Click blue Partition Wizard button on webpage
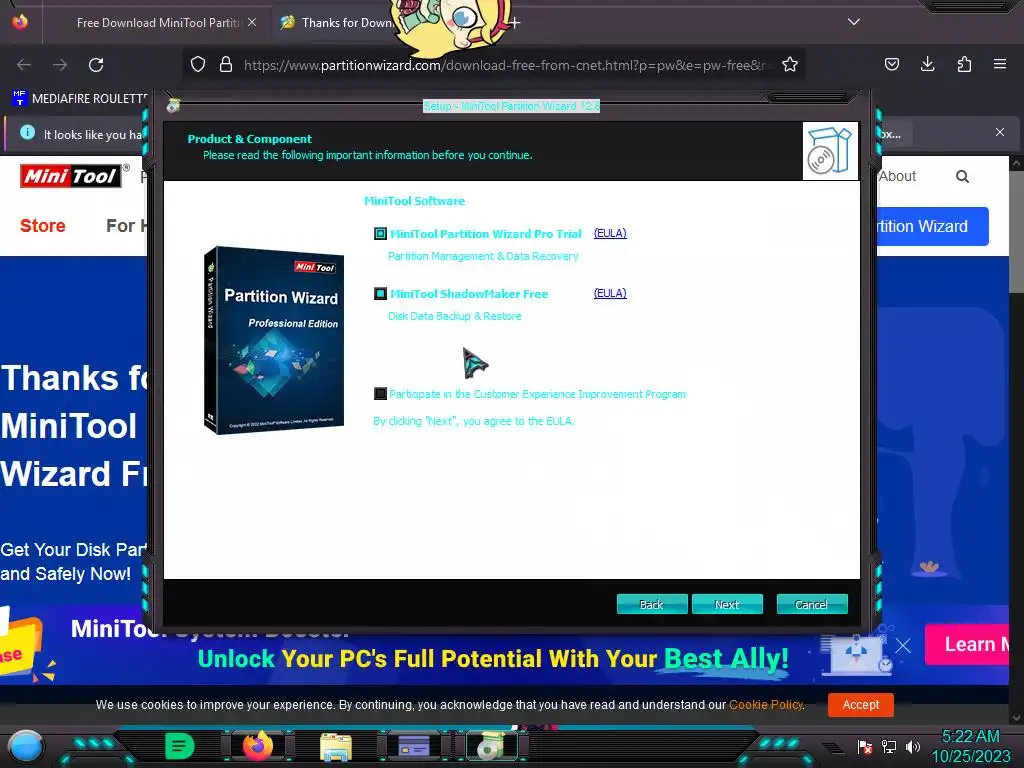Screen dimensions: 1024x768 932,227
